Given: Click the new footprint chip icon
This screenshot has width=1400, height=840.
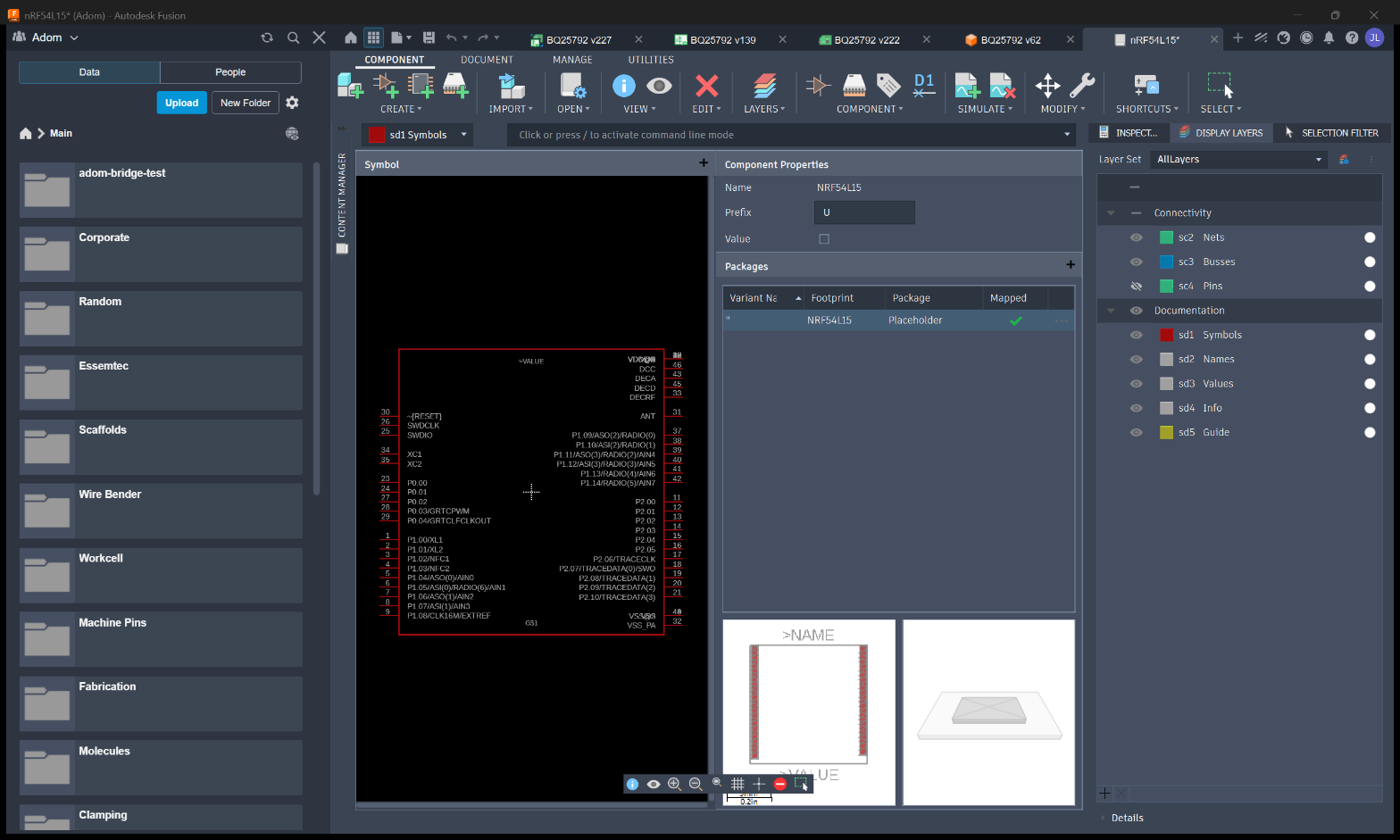Looking at the screenshot, I should [x=455, y=86].
